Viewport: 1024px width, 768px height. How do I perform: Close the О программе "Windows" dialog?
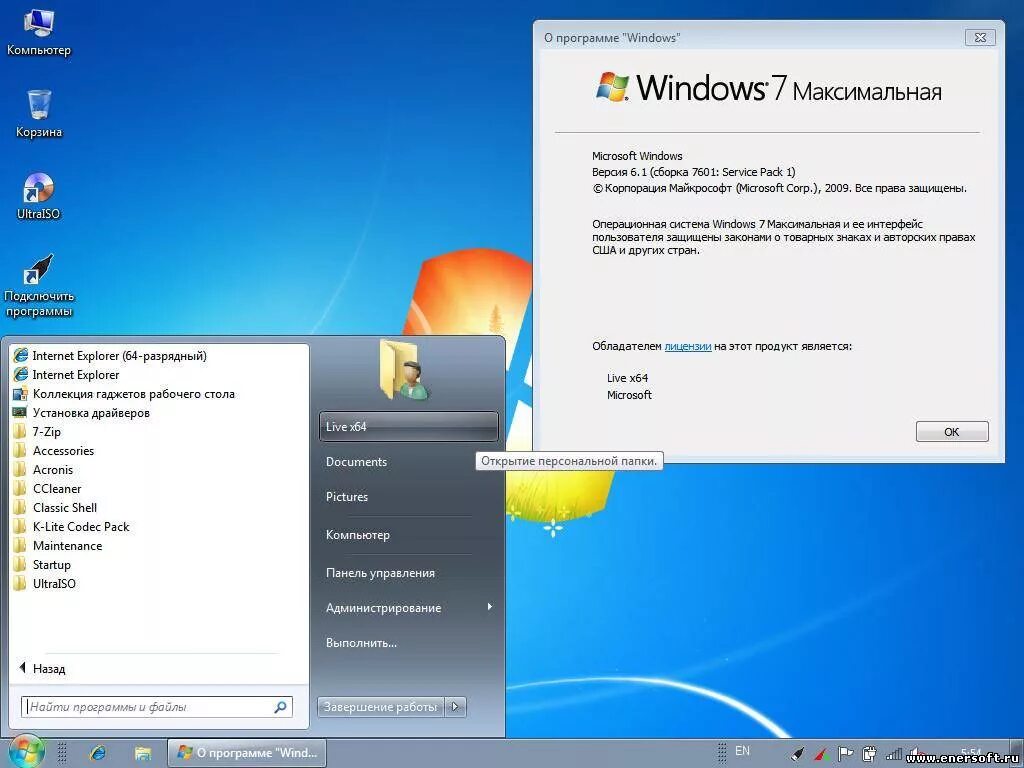(980, 37)
